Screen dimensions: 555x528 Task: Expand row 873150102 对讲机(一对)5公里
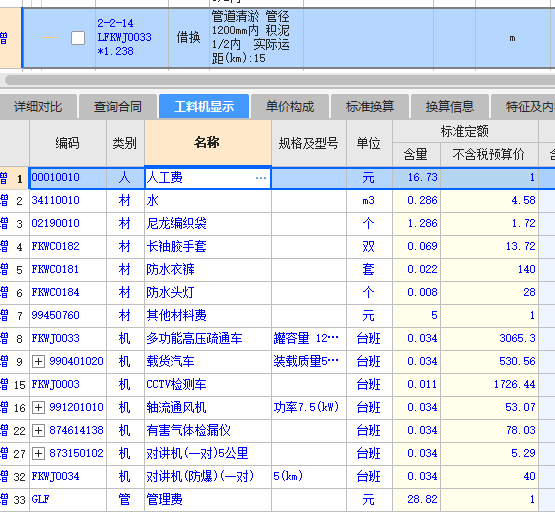[38, 454]
